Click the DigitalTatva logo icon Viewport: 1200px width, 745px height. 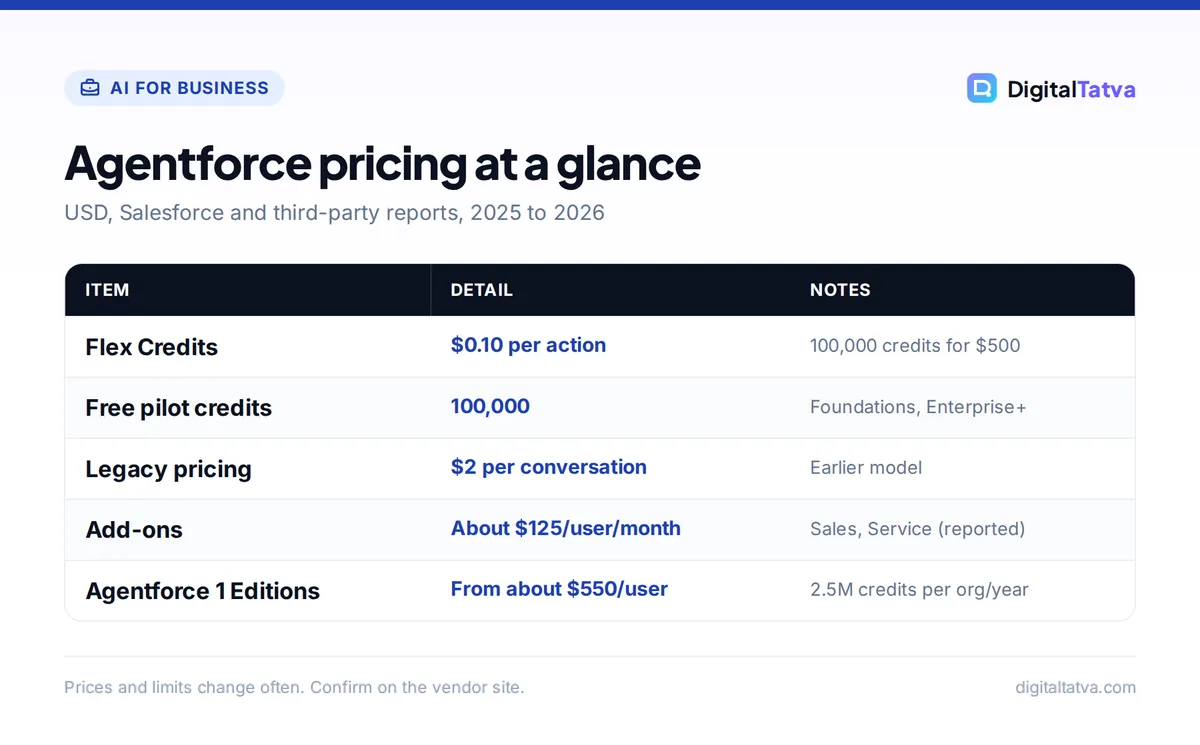coord(982,88)
